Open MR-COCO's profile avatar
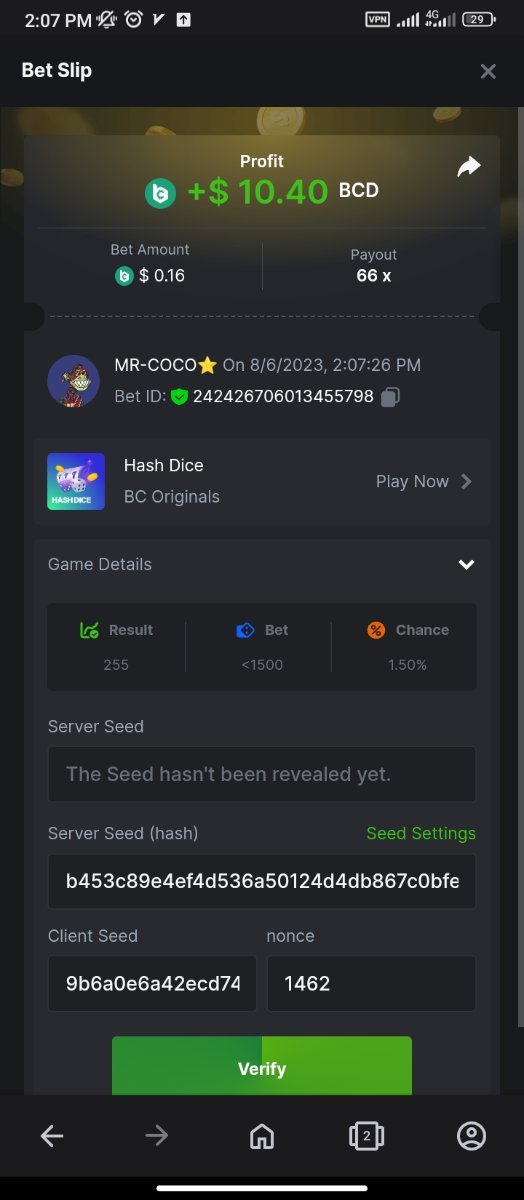Image resolution: width=524 pixels, height=1200 pixels. click(73, 381)
